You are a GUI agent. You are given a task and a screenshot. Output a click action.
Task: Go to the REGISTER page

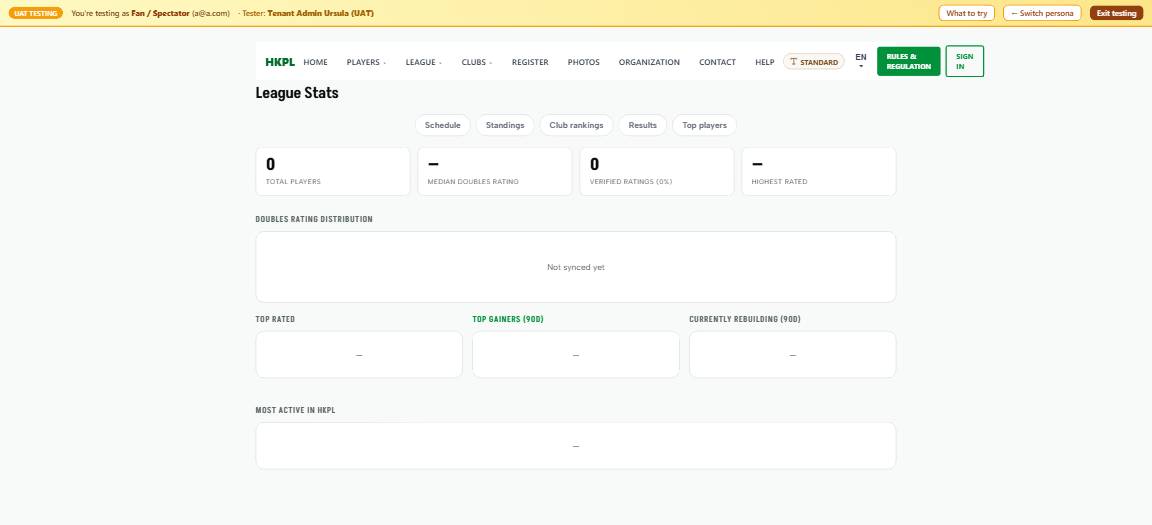pyautogui.click(x=530, y=62)
